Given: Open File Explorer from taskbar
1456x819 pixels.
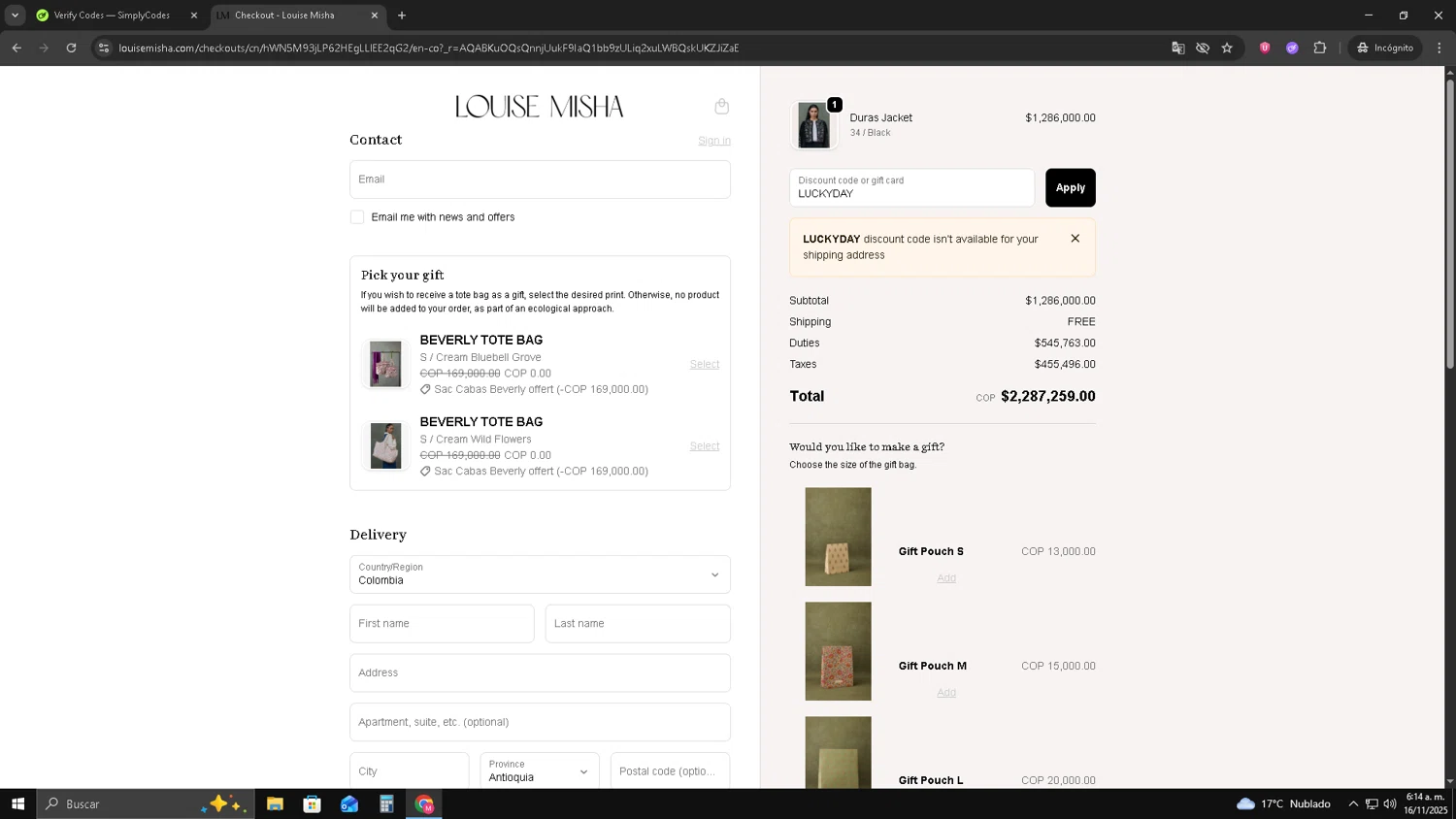Looking at the screenshot, I should pyautogui.click(x=275, y=803).
